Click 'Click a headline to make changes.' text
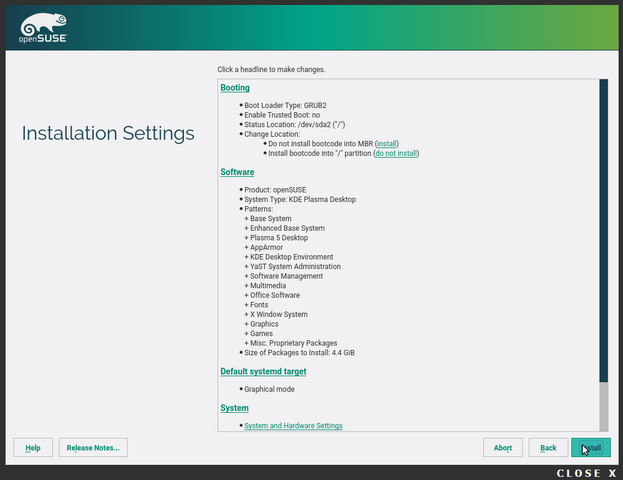 click(x=271, y=70)
